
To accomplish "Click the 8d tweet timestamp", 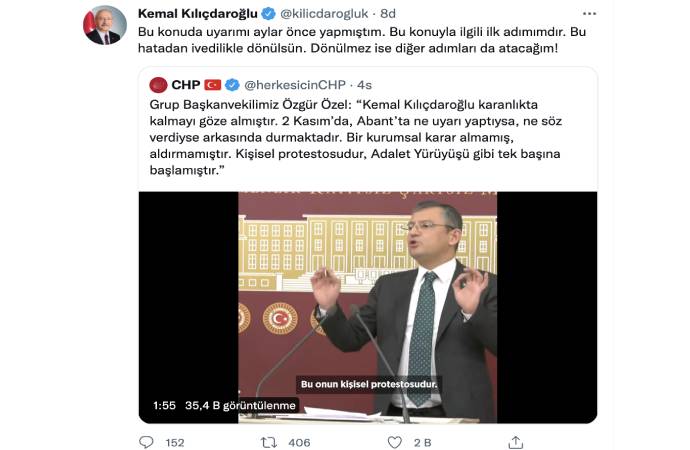I will [x=388, y=14].
